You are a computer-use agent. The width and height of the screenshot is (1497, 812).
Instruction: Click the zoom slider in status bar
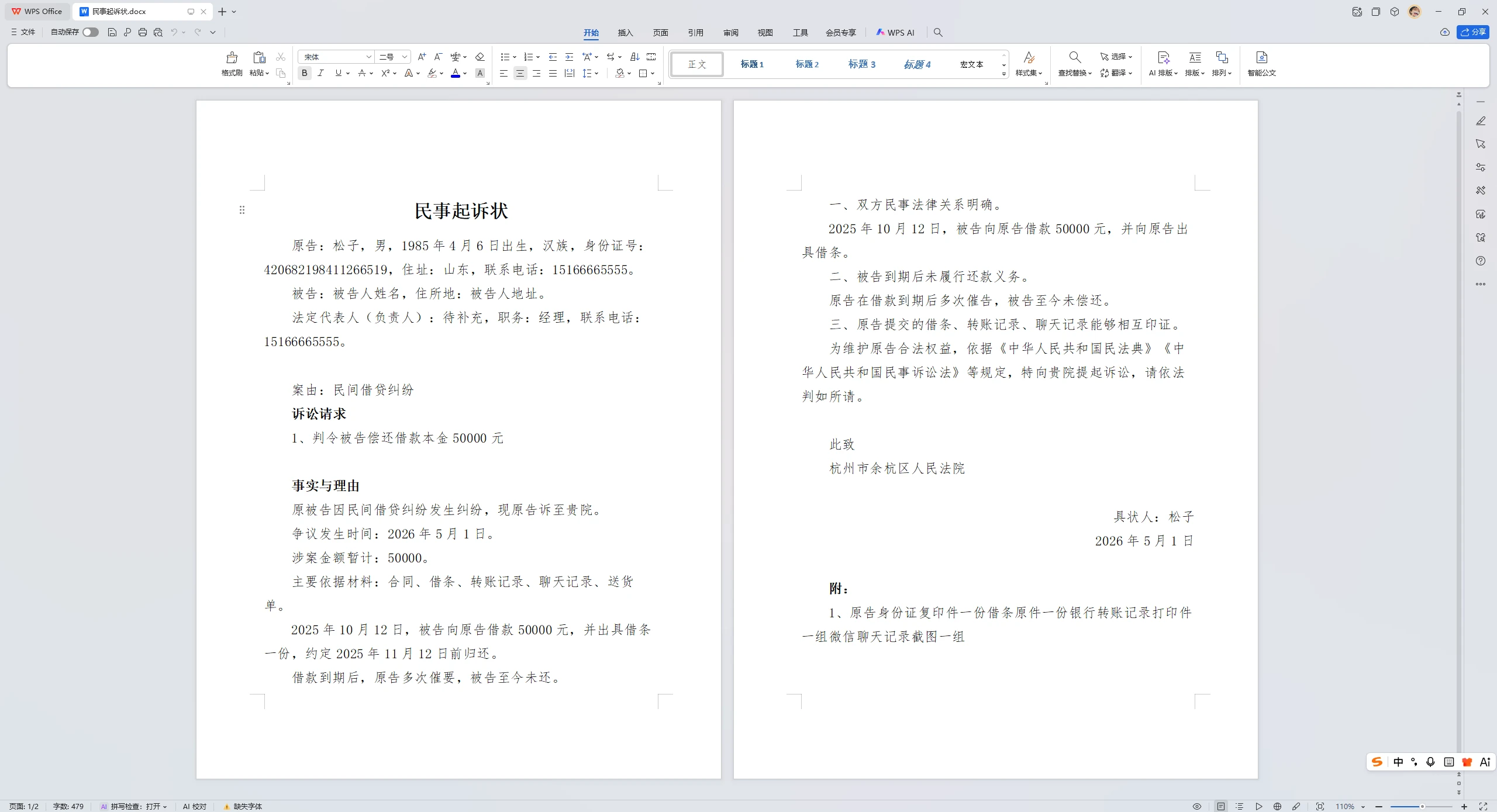click(1422, 806)
